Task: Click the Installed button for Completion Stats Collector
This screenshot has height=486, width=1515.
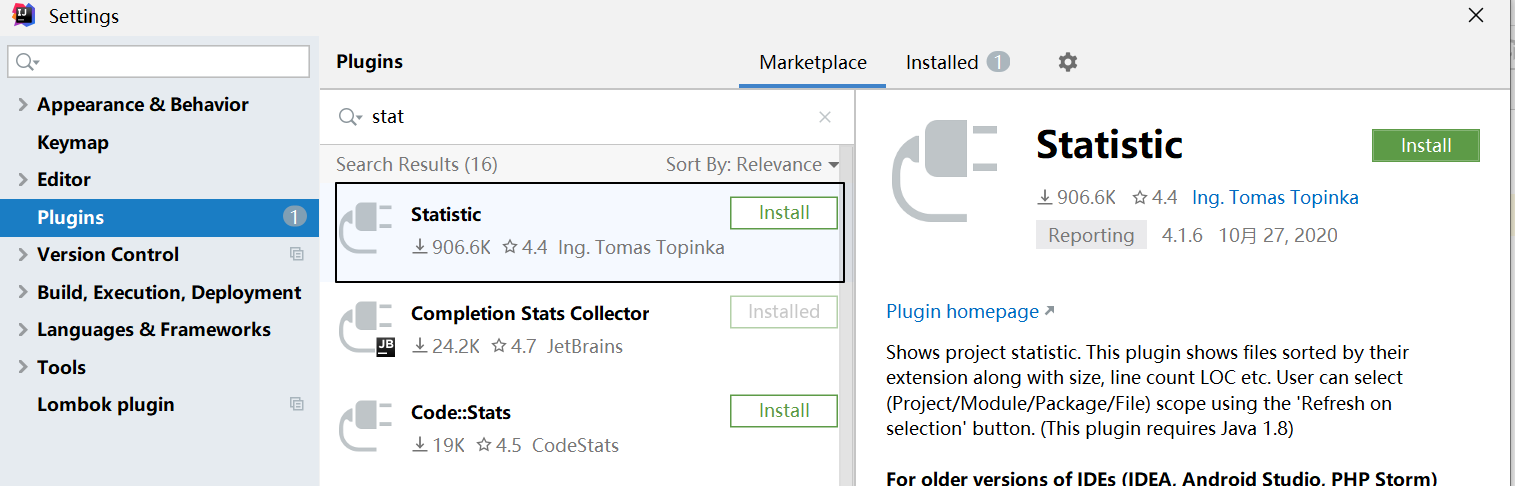Action: pos(784,312)
